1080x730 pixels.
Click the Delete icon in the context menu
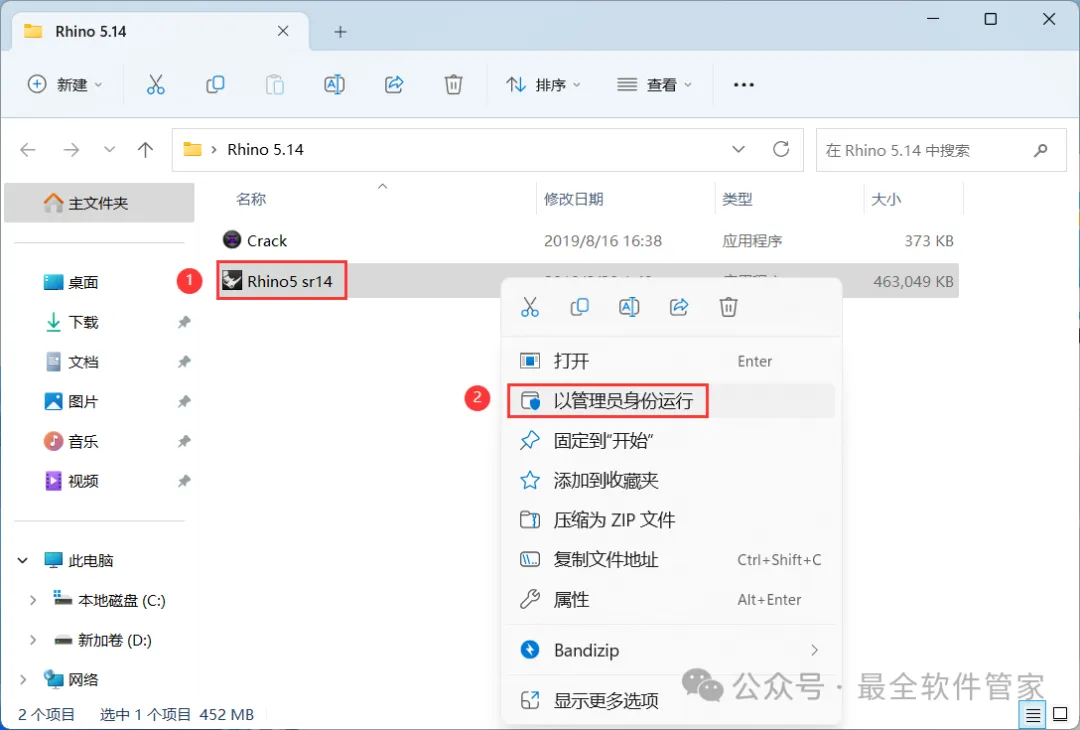729,306
